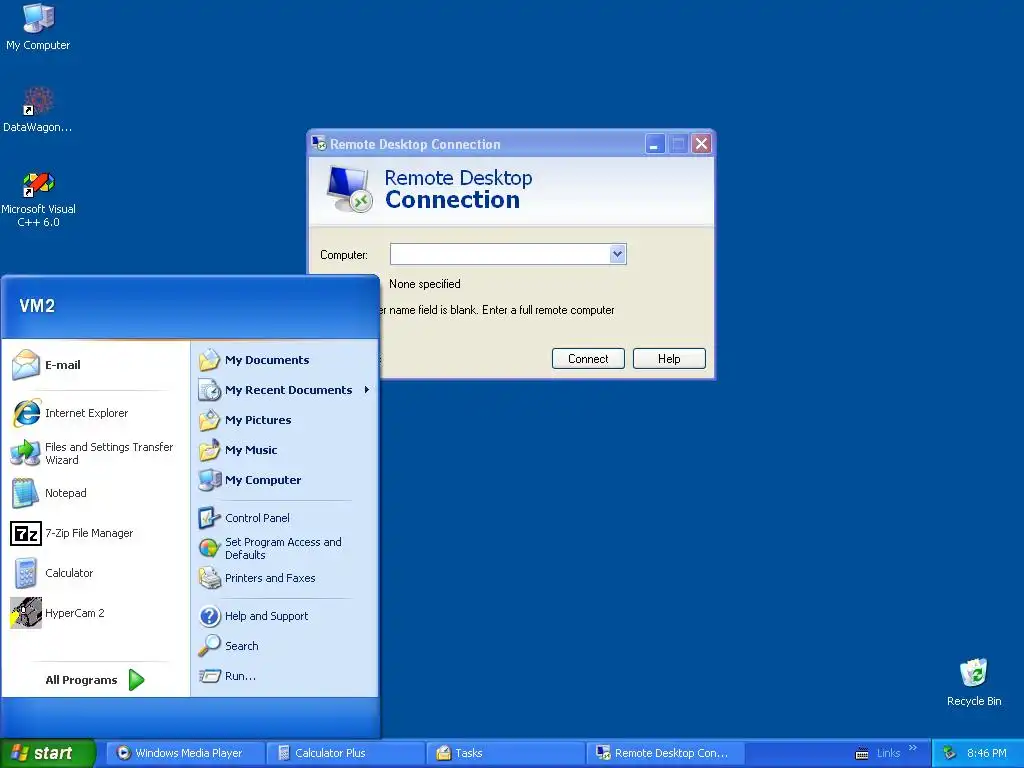Switch to Calculator Plus taskbar item
The image size is (1024, 768).
(345, 753)
